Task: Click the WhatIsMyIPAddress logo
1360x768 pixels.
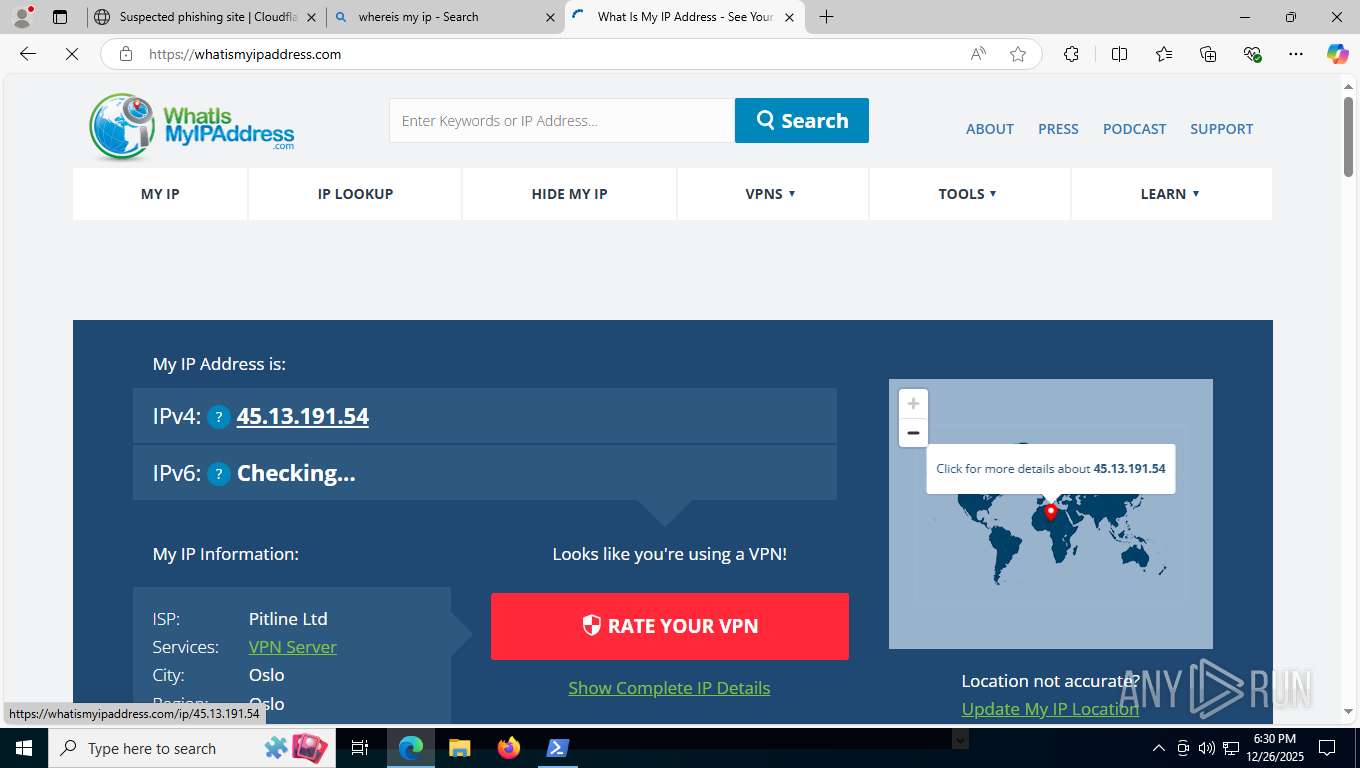Action: 192,127
